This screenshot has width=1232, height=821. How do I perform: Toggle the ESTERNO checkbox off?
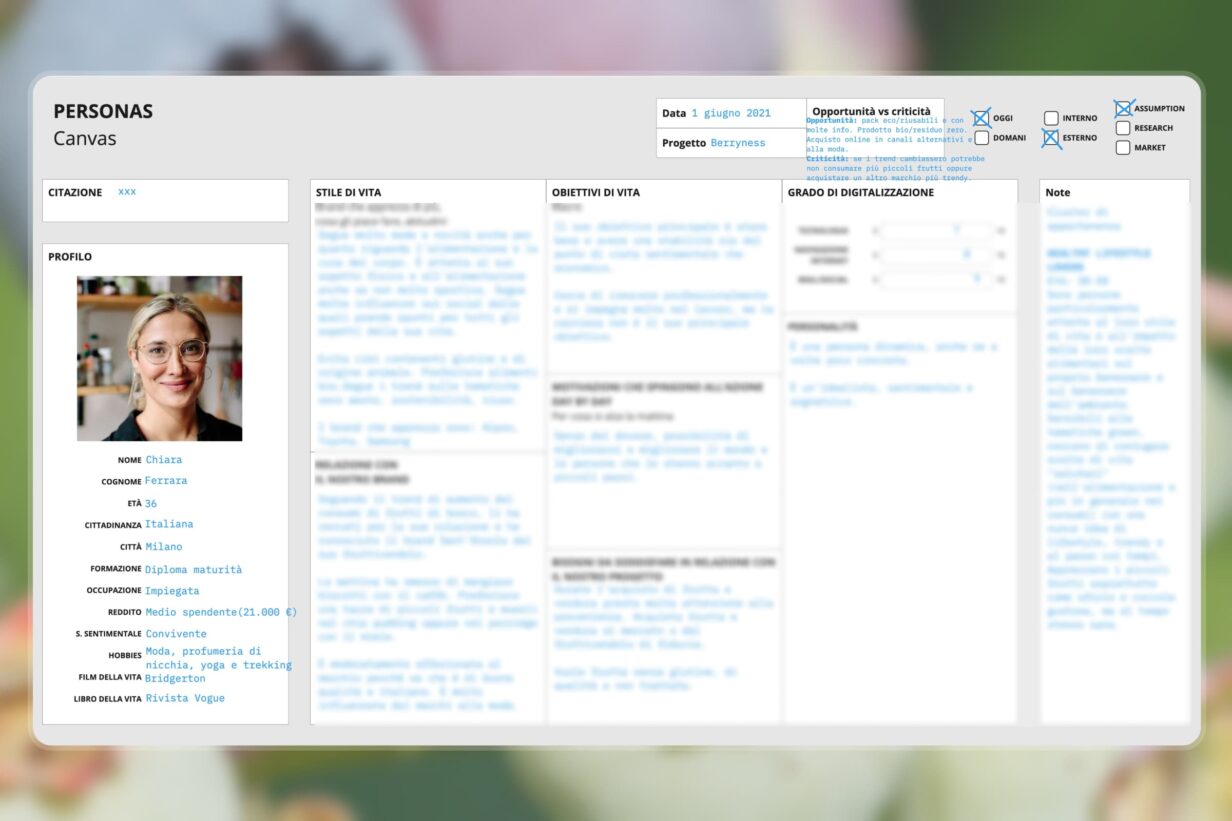[1051, 138]
